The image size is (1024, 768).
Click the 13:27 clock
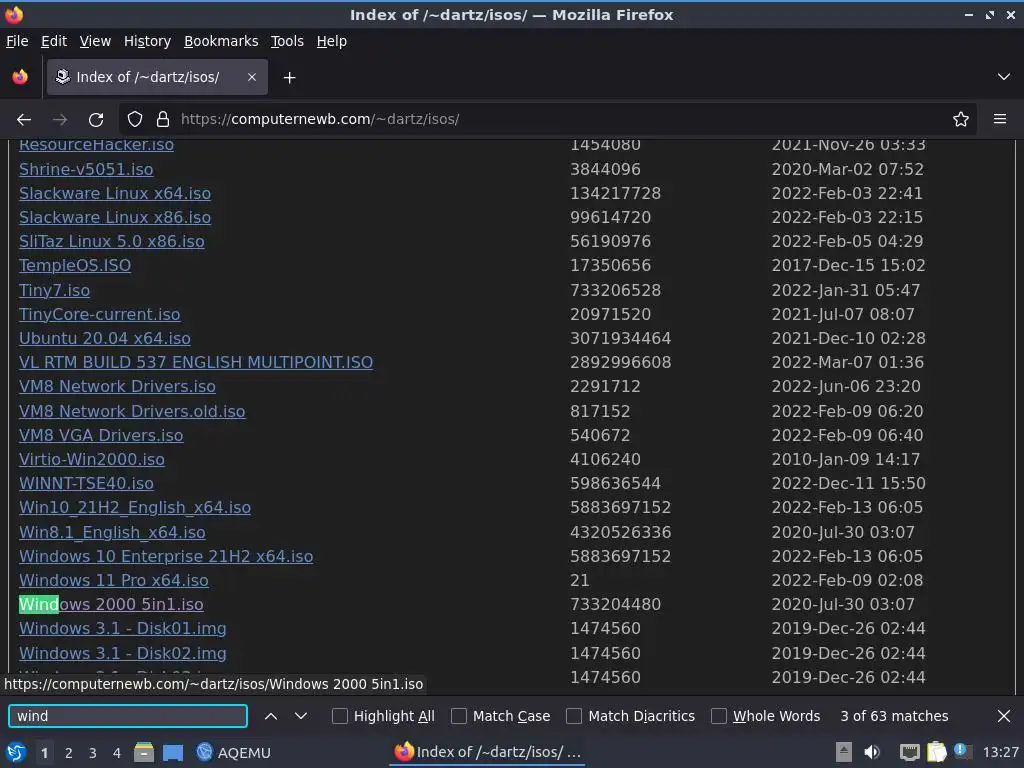[x=1000, y=752]
